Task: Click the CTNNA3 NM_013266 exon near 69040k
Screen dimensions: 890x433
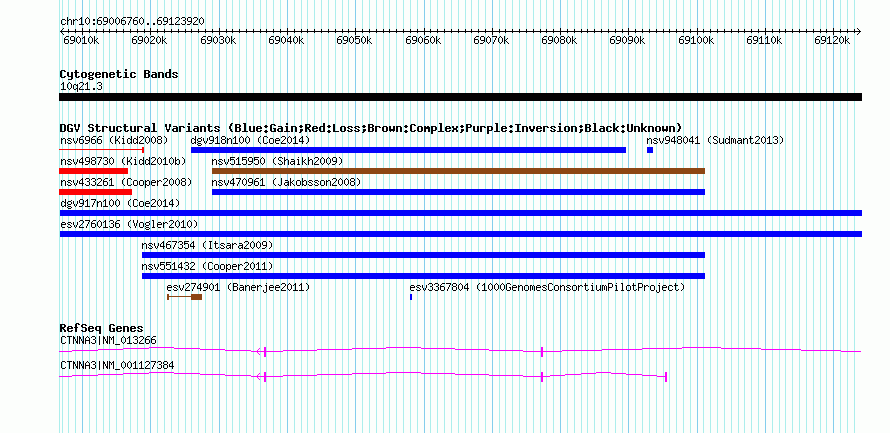Action: 265,352
